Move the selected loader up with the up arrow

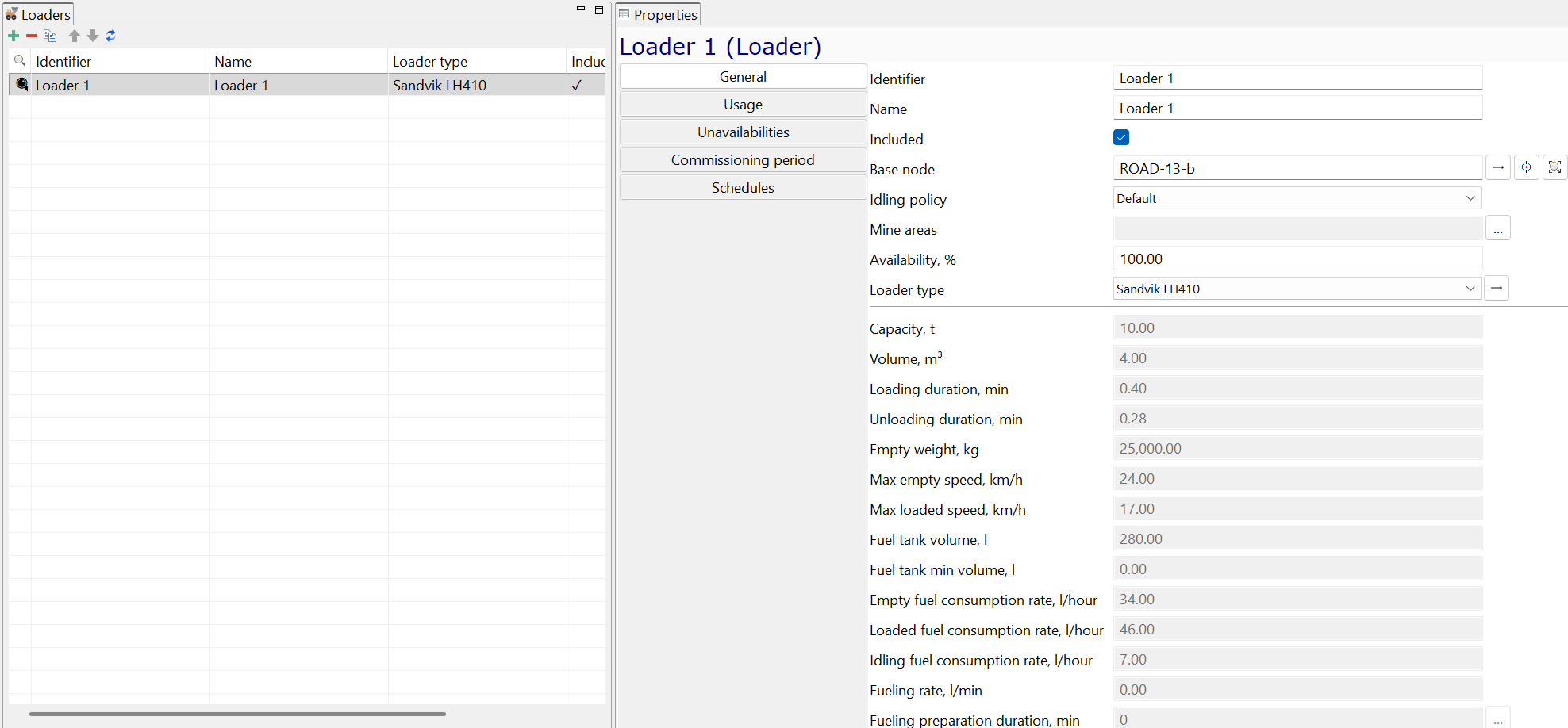75,36
